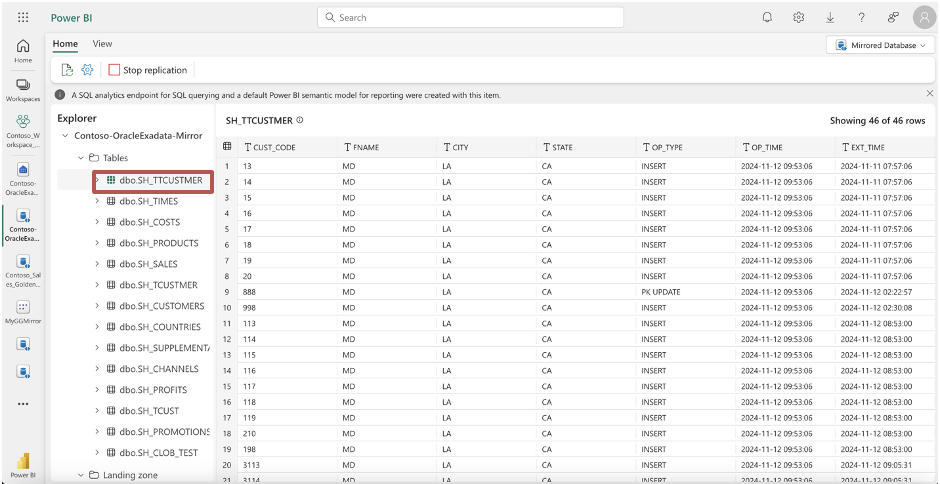Click into the Search box

[x=470, y=17]
